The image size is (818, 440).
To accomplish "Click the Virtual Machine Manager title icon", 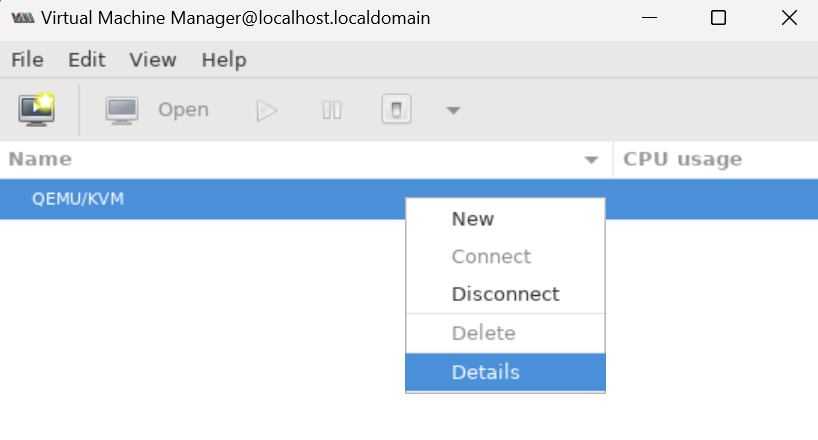I will pyautogui.click(x=23, y=18).
